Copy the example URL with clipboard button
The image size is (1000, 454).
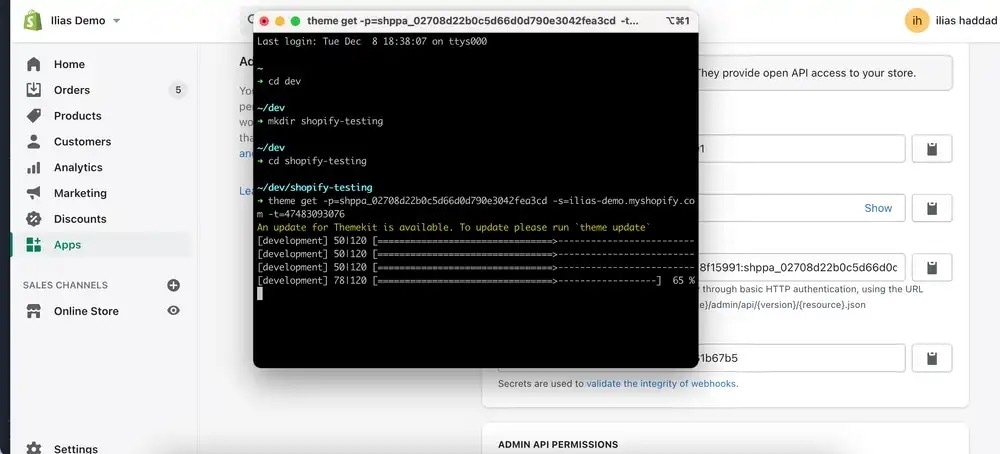pos(931,268)
